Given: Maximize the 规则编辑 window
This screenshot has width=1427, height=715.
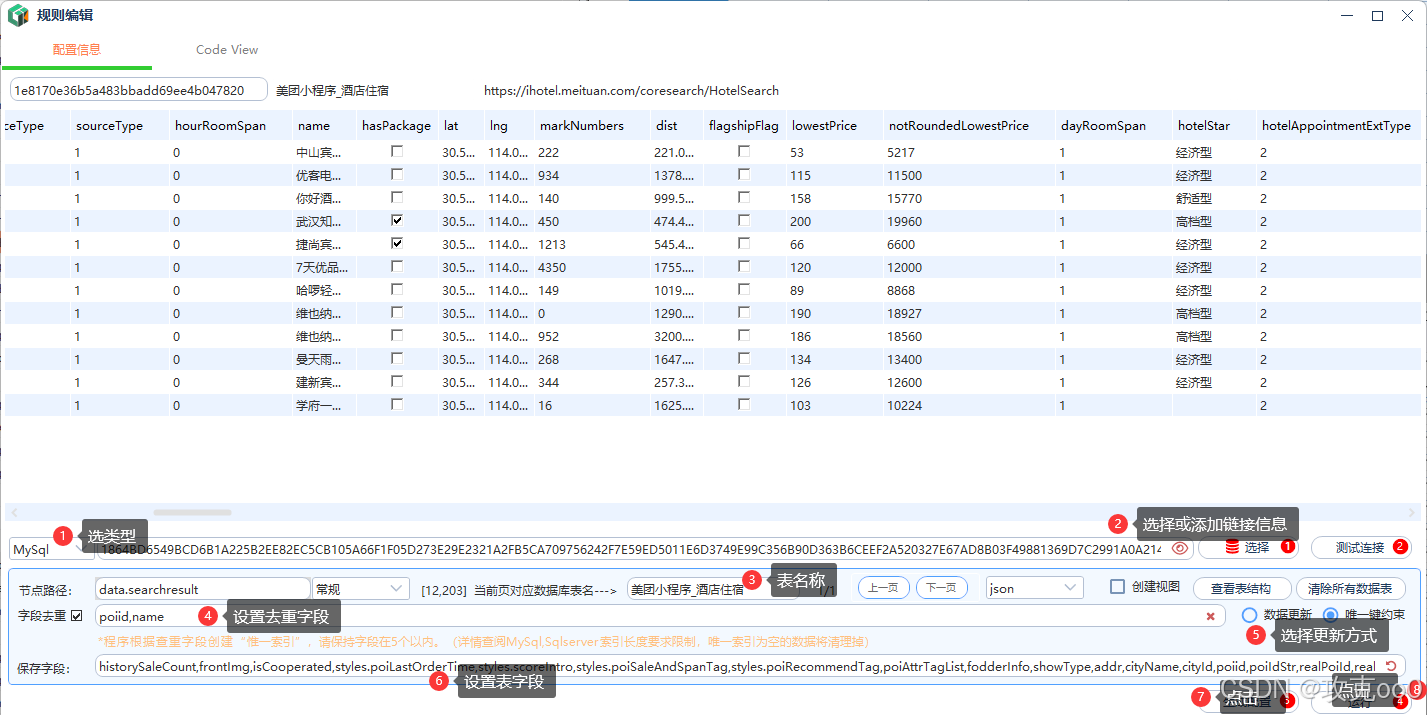Looking at the screenshot, I should 1377,16.
